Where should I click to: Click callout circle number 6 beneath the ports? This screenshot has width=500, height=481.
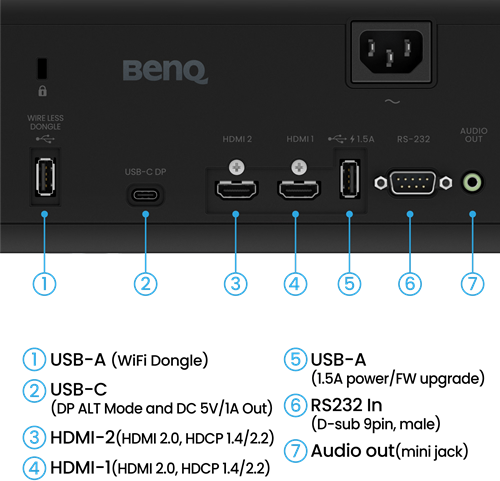point(410,284)
